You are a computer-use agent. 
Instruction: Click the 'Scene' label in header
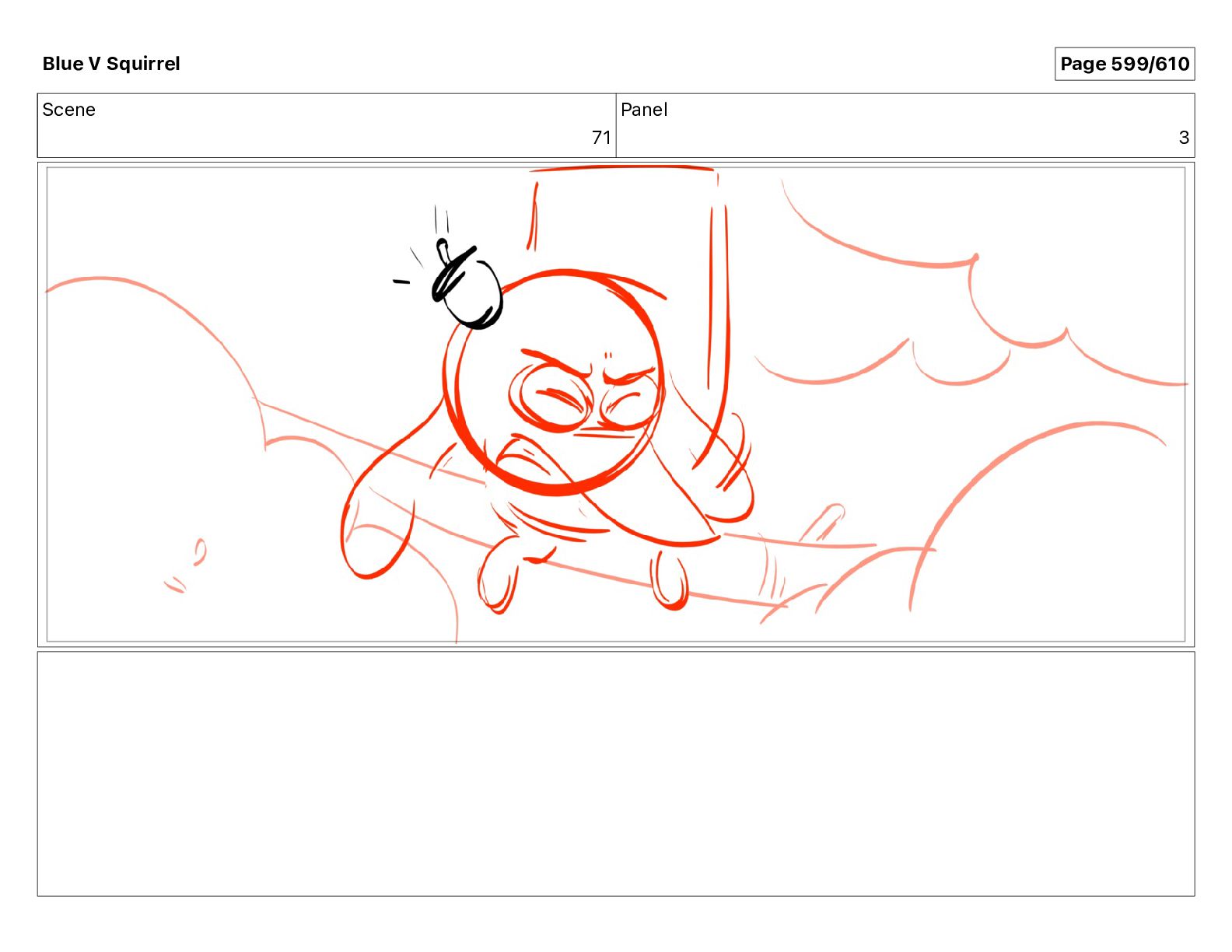[x=68, y=110]
